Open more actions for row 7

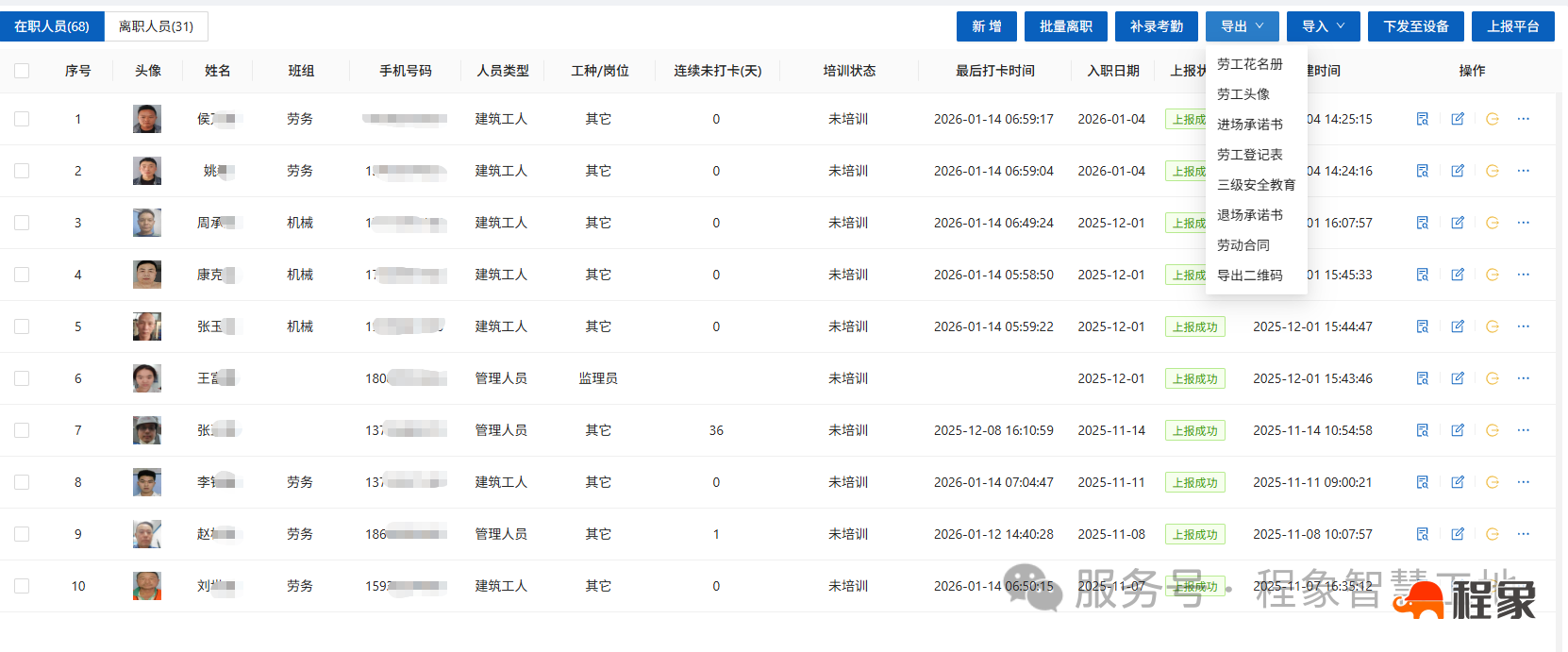[1524, 430]
